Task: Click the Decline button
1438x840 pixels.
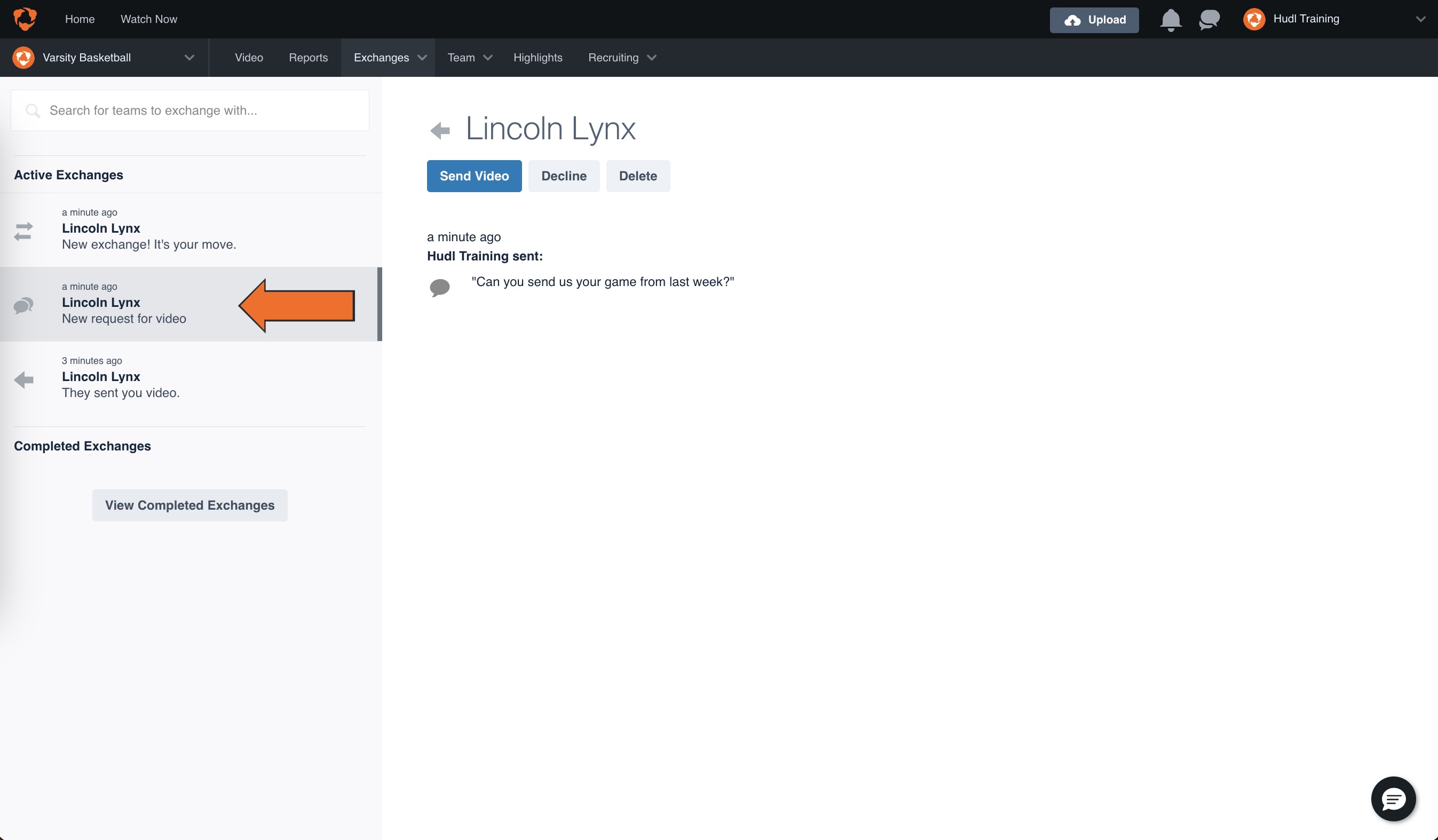Action: pyautogui.click(x=563, y=176)
